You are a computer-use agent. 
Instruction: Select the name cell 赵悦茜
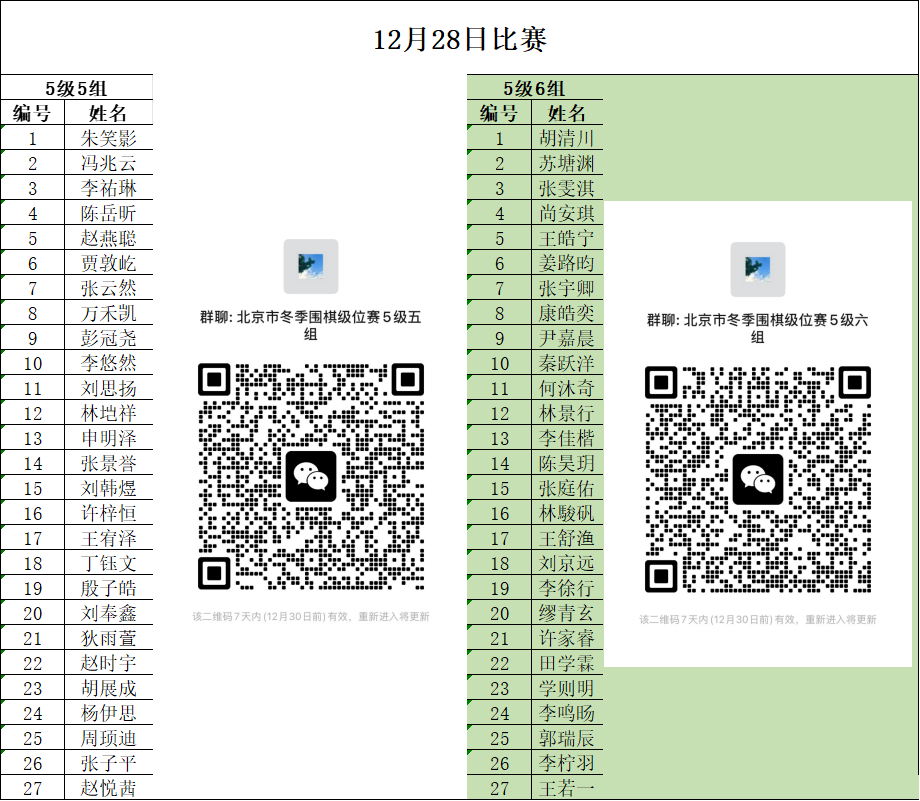tap(109, 788)
